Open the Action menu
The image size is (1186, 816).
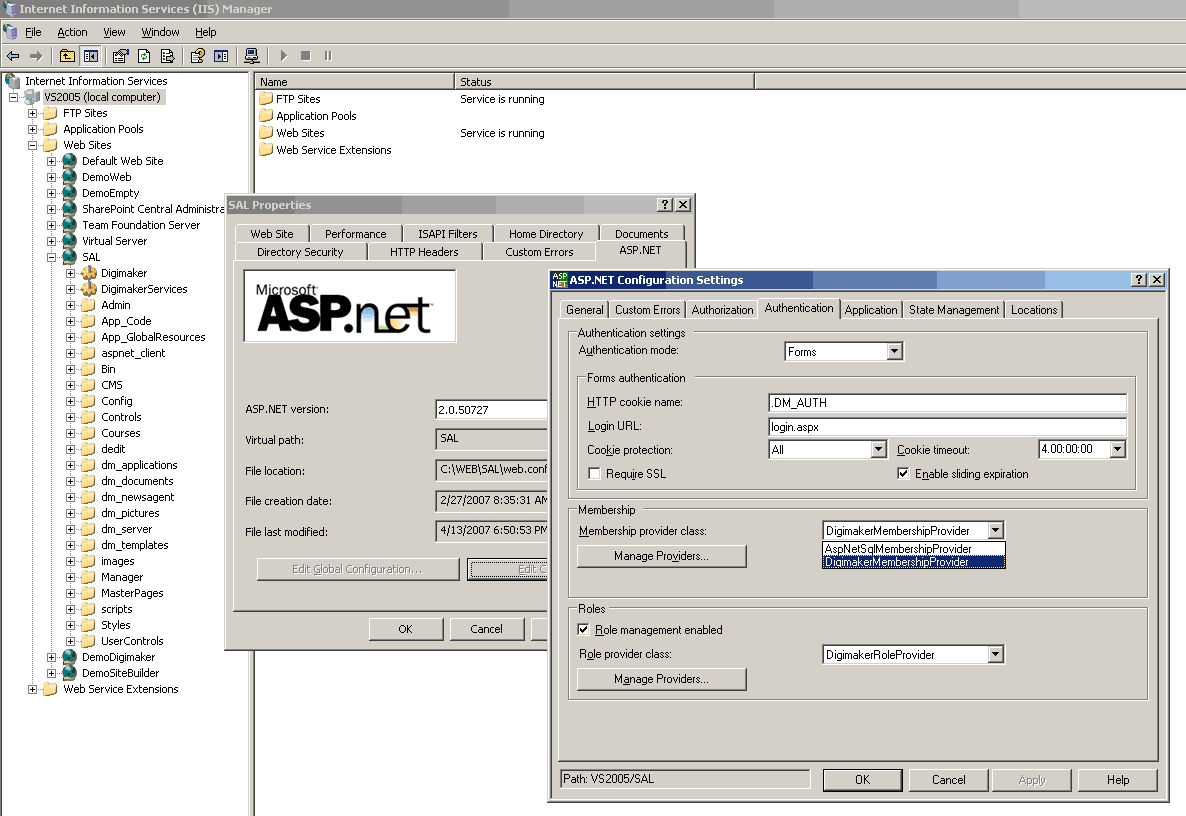72,32
